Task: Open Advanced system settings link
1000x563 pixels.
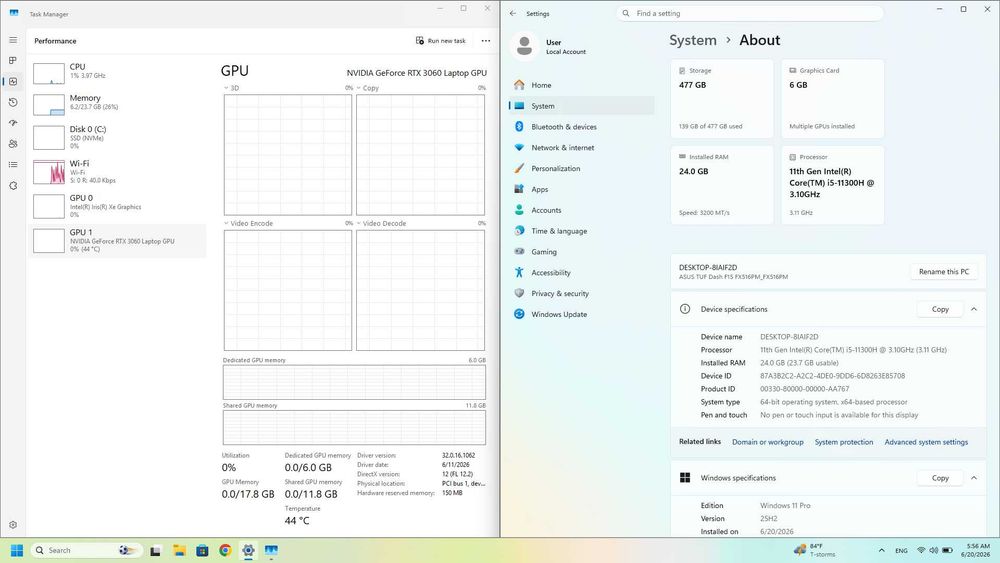Action: point(926,442)
